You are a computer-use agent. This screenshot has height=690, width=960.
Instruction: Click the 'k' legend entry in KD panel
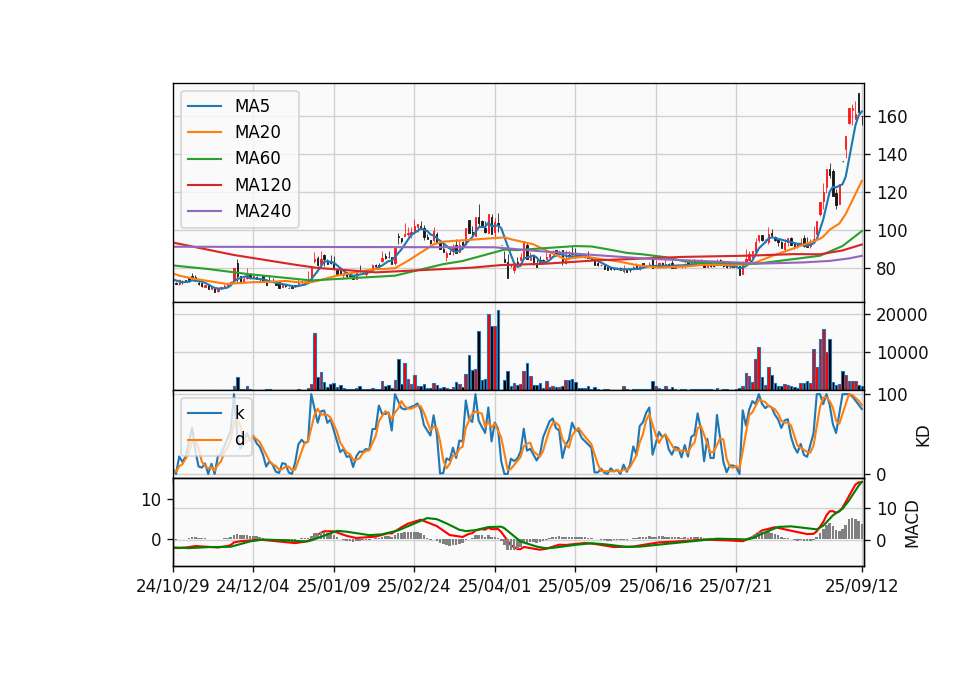216,413
